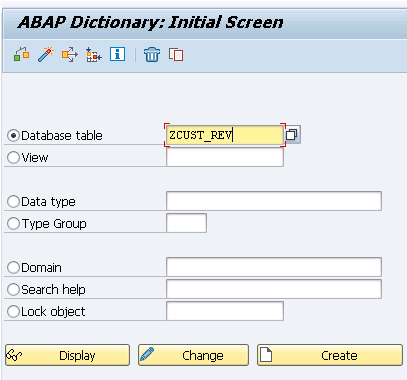The image size is (407, 380).
Task: Click the Data type input field
Action: coord(274,201)
